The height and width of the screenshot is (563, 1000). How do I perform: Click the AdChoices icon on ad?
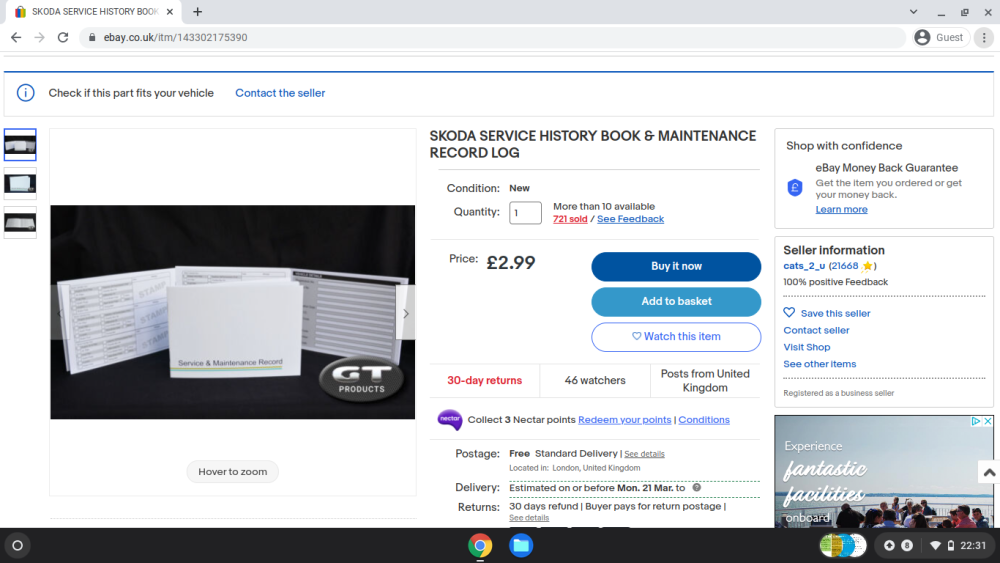coord(976,421)
